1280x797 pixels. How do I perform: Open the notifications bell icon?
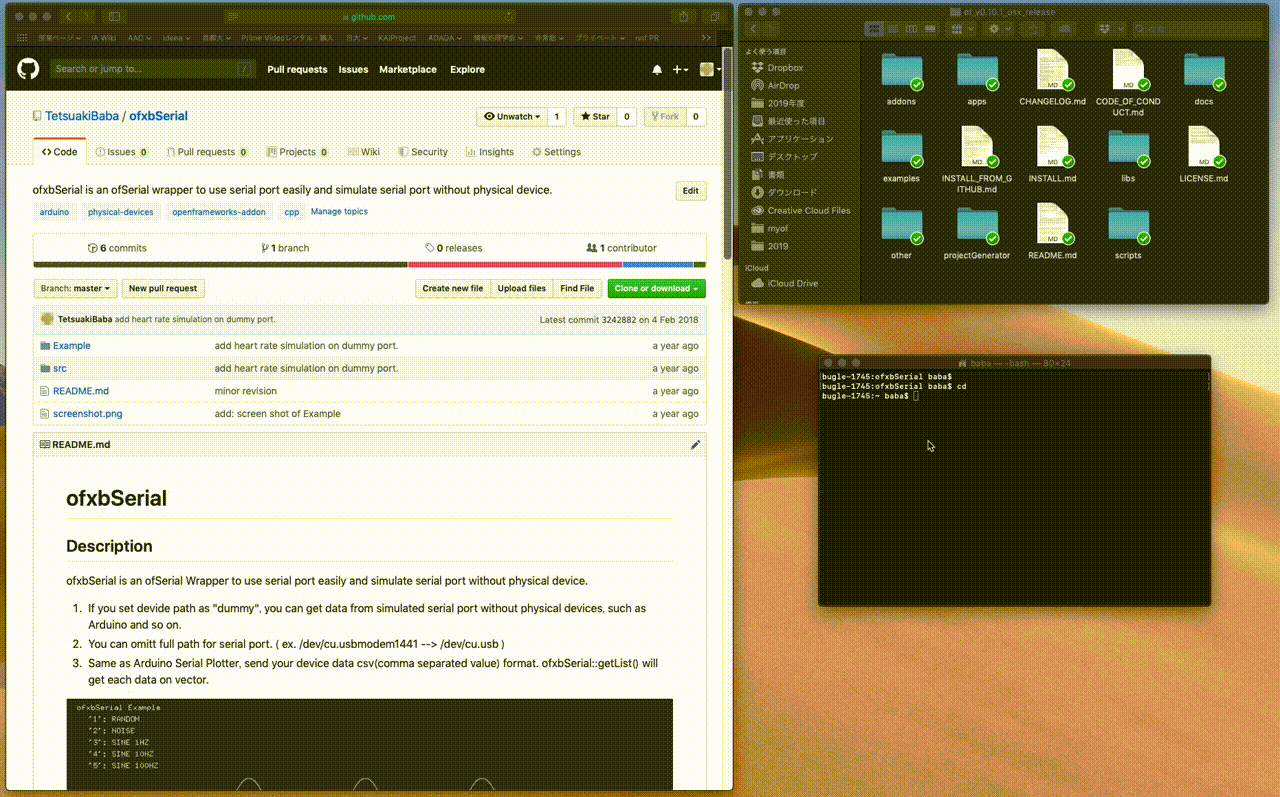[657, 70]
